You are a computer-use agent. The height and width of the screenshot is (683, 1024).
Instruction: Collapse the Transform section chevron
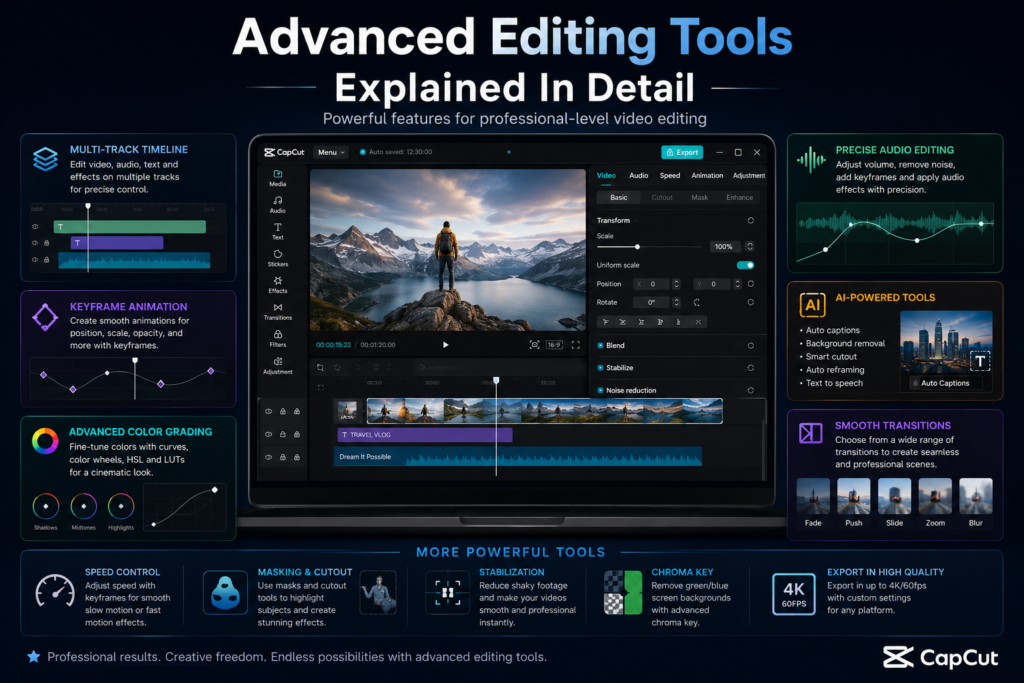click(636, 221)
